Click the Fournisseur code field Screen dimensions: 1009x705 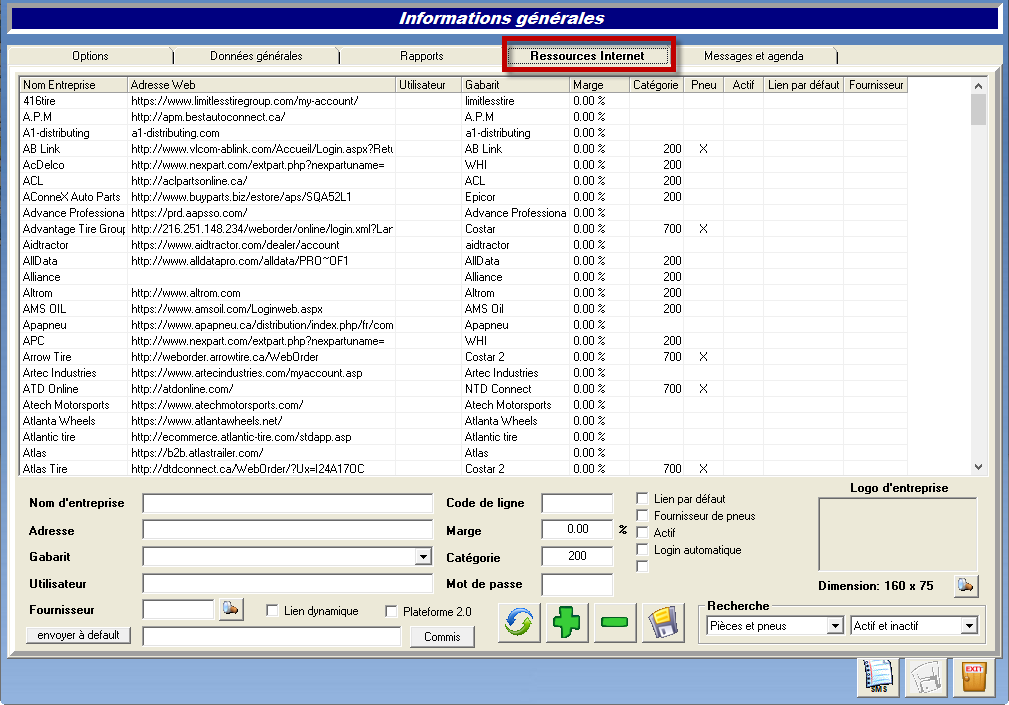click(x=178, y=609)
